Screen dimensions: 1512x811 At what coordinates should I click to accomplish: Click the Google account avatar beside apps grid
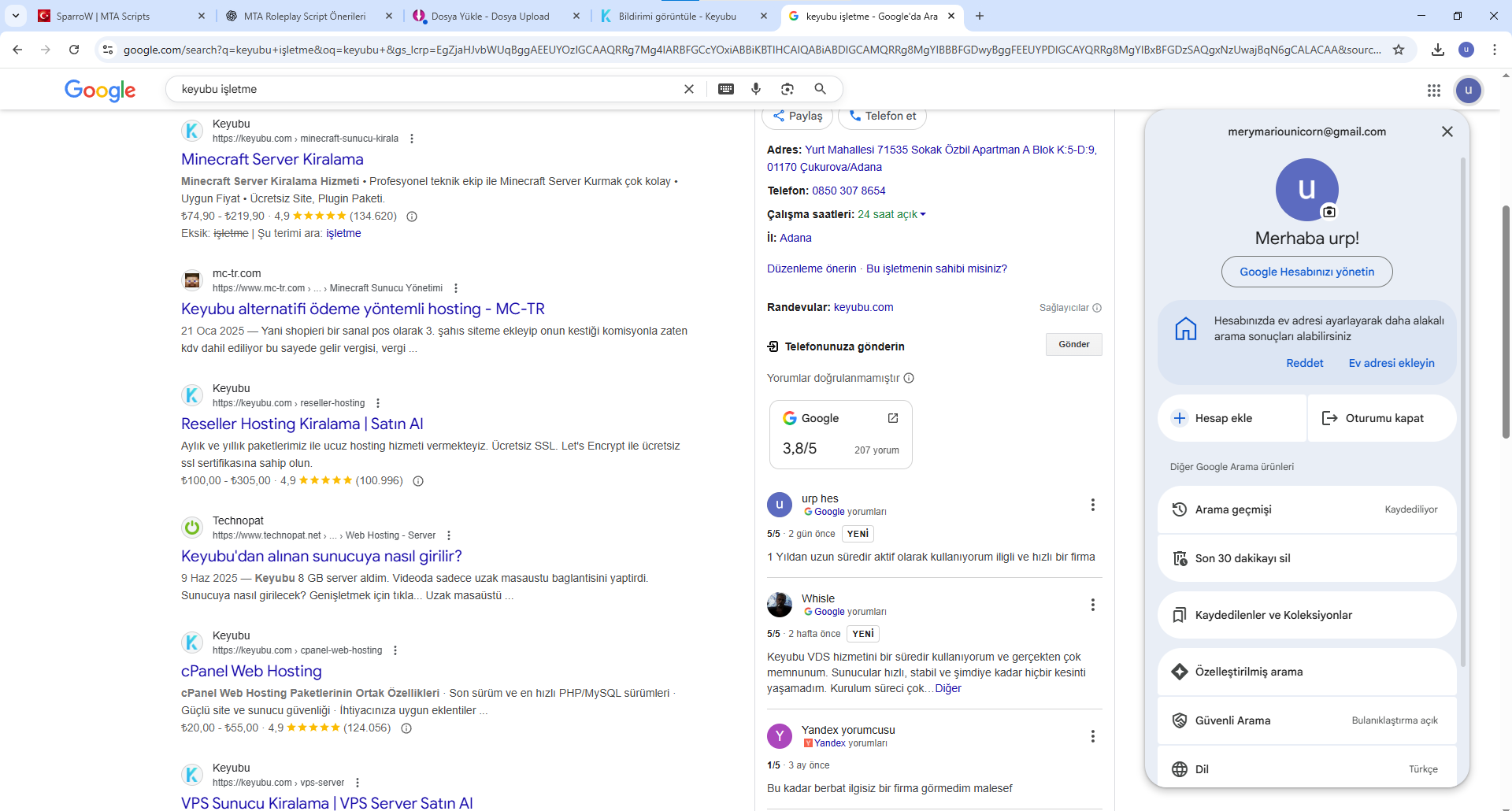pyautogui.click(x=1469, y=90)
